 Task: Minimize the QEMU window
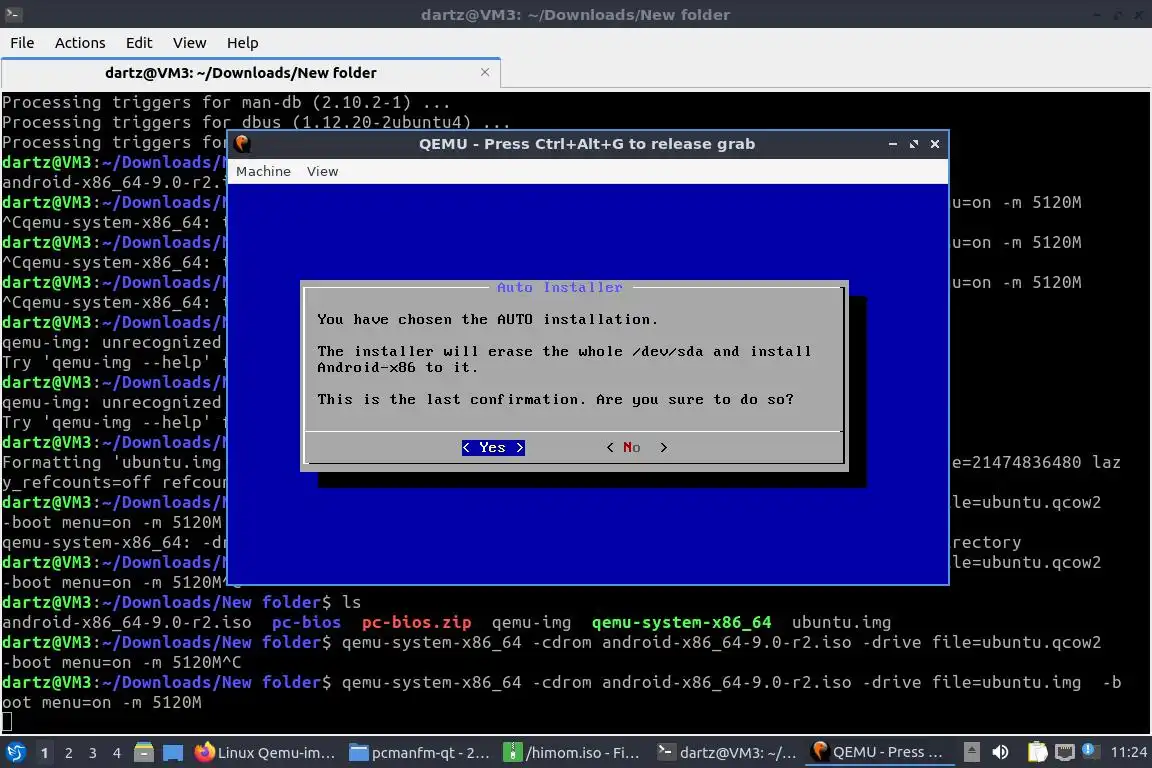click(x=893, y=144)
